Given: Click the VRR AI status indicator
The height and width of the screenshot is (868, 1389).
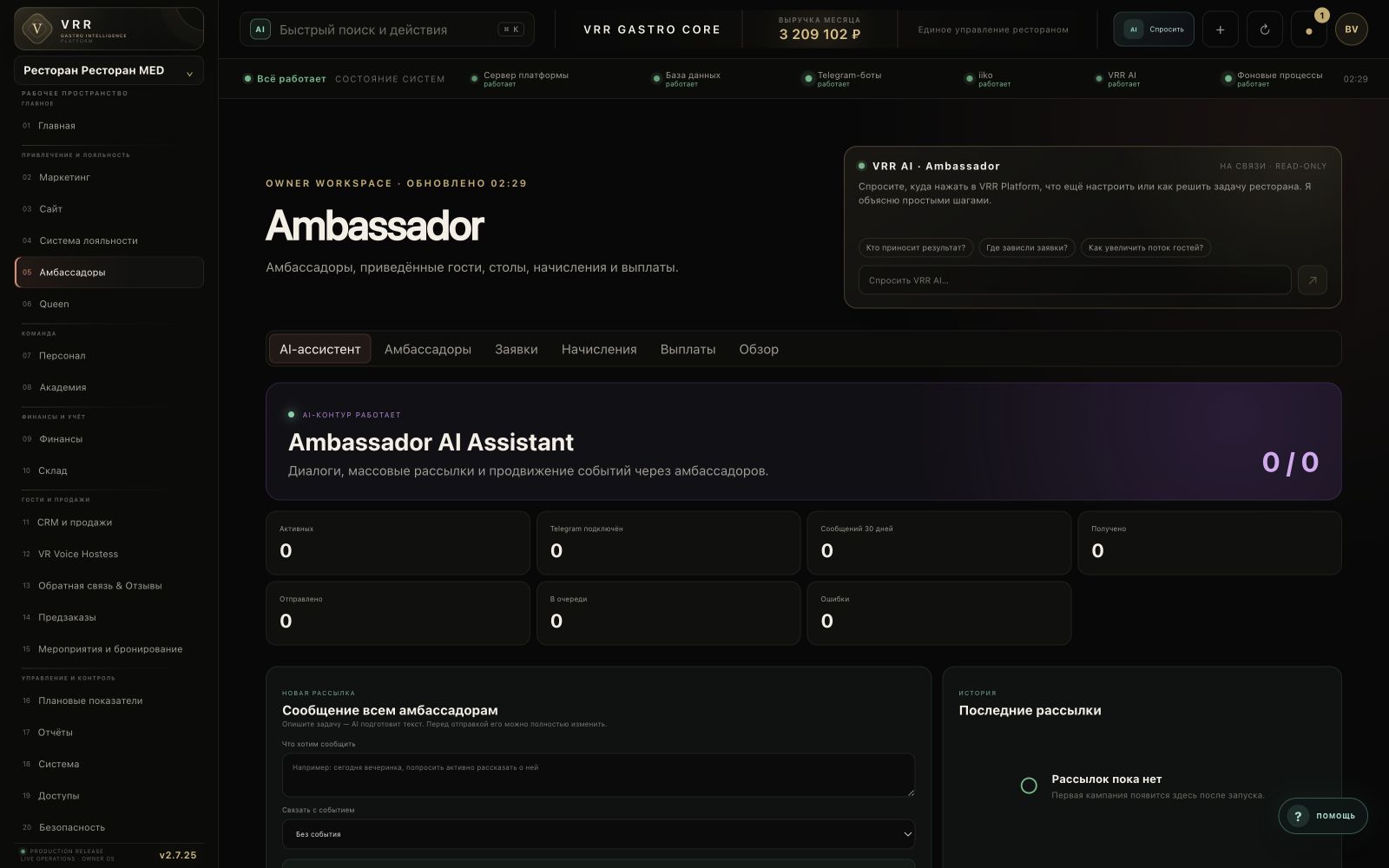Looking at the screenshot, I should tap(1116, 79).
